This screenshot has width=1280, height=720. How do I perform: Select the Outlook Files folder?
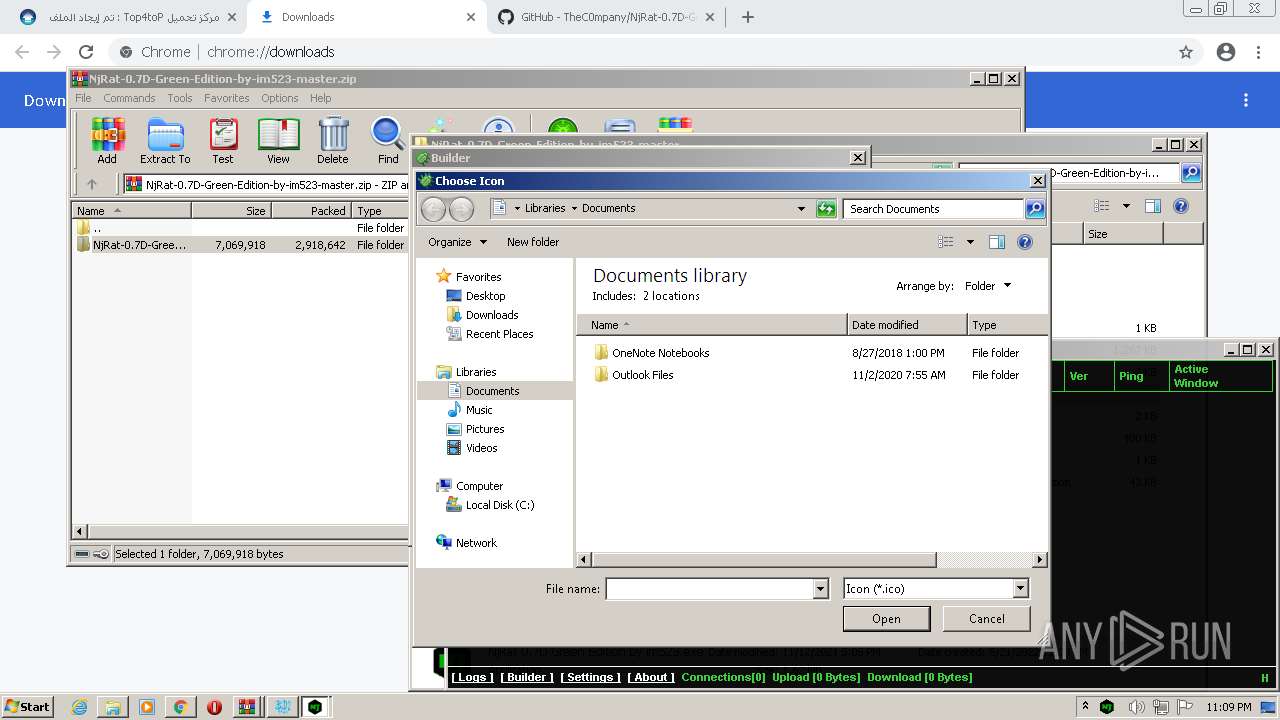642,375
